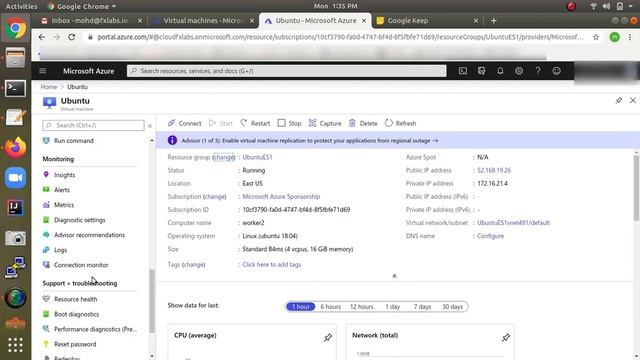
Task: Refresh the VM overview
Action: [400, 123]
